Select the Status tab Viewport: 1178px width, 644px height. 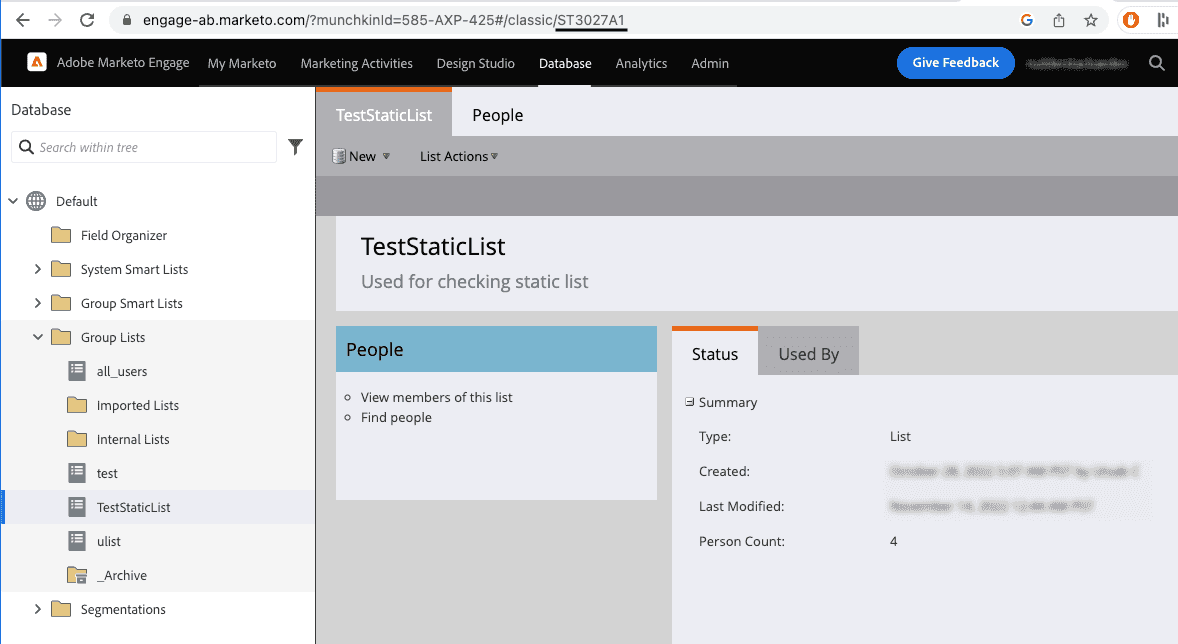714,353
